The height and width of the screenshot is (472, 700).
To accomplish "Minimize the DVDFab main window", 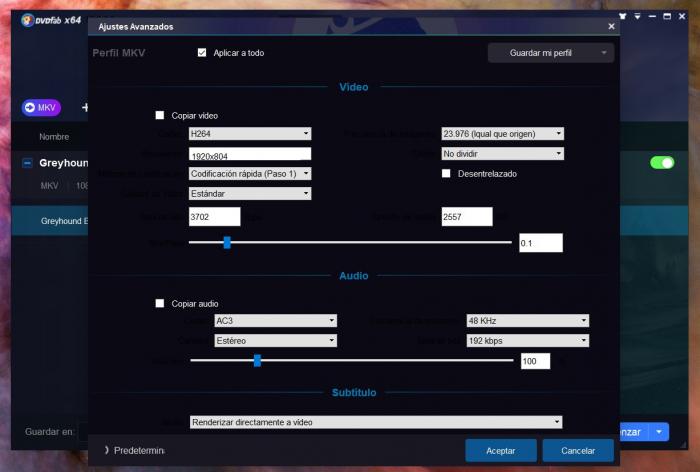I will pyautogui.click(x=652, y=16).
